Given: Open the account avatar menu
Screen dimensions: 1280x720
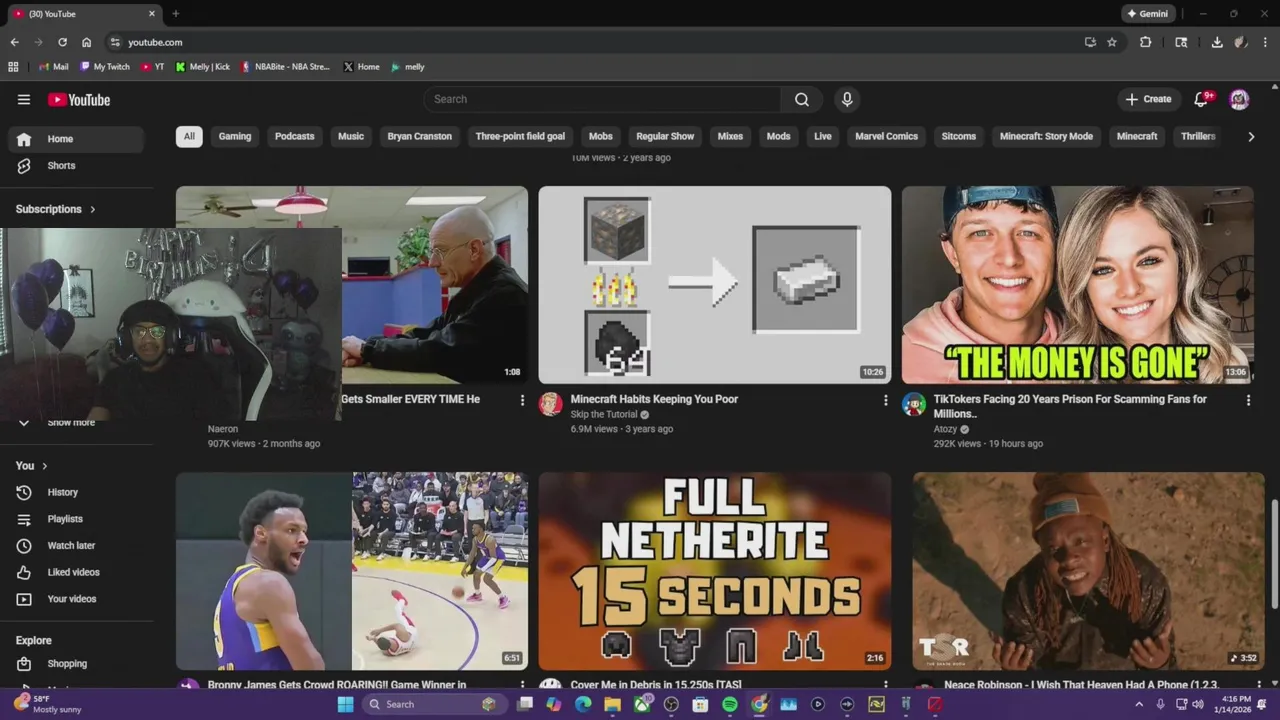Looking at the screenshot, I should 1239,99.
